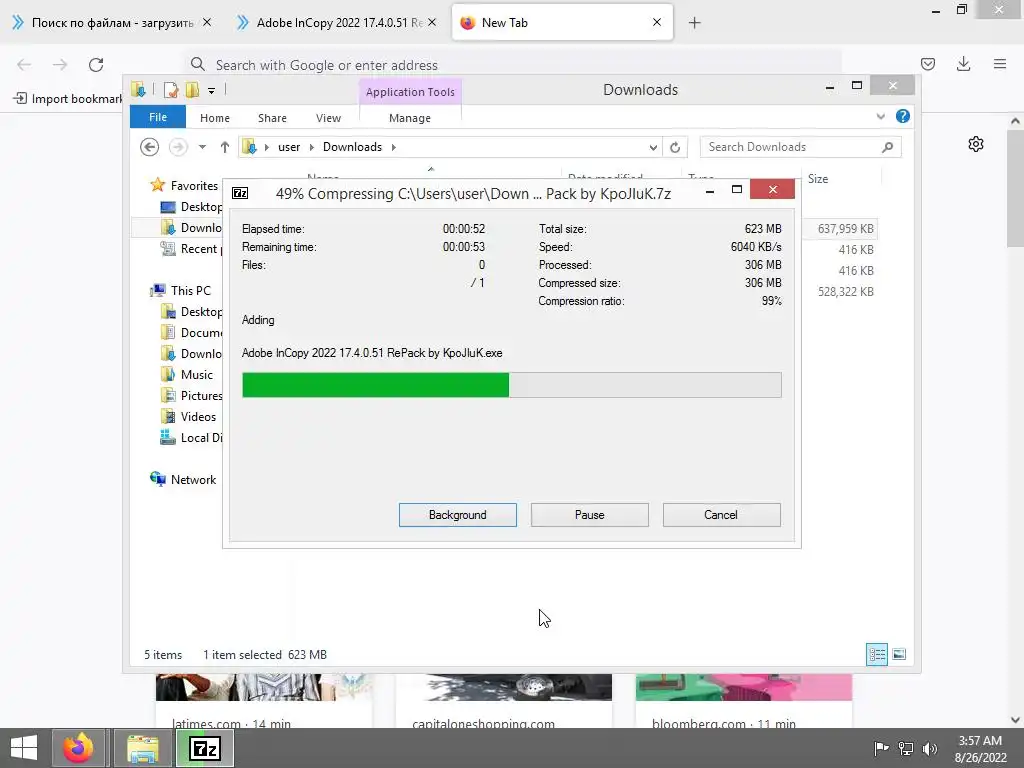Open Pocket save icon in Firefox

point(927,64)
